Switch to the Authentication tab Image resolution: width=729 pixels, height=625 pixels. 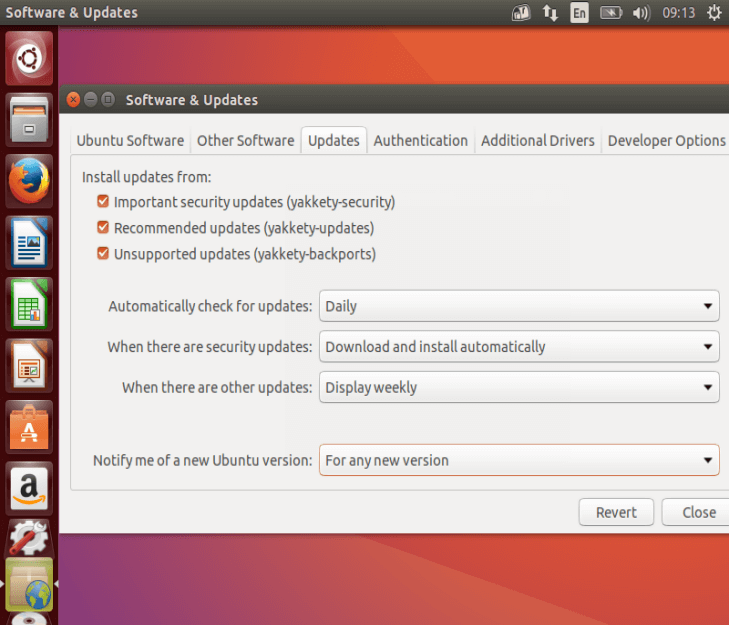coord(421,140)
